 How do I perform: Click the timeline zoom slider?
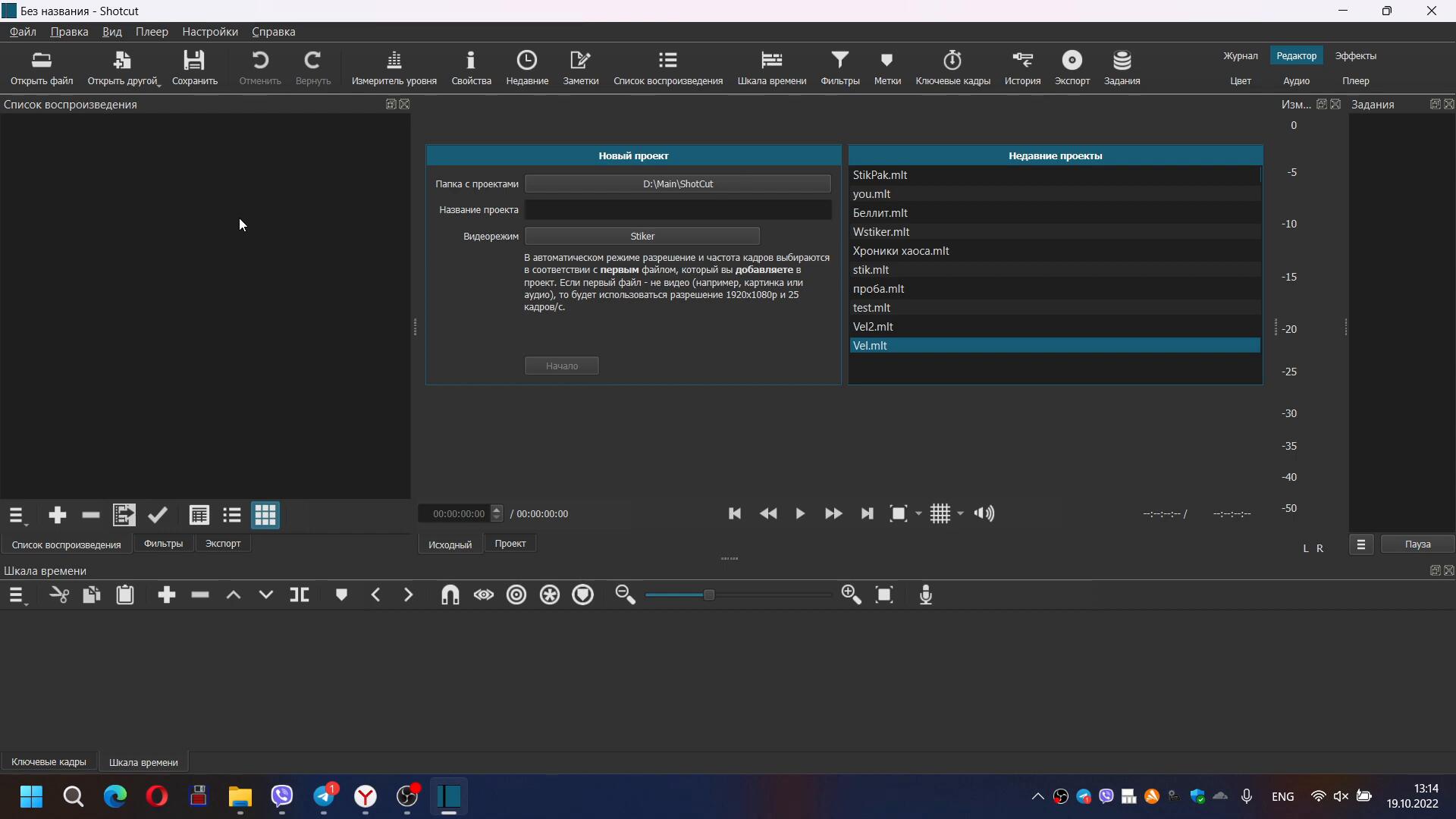point(708,595)
